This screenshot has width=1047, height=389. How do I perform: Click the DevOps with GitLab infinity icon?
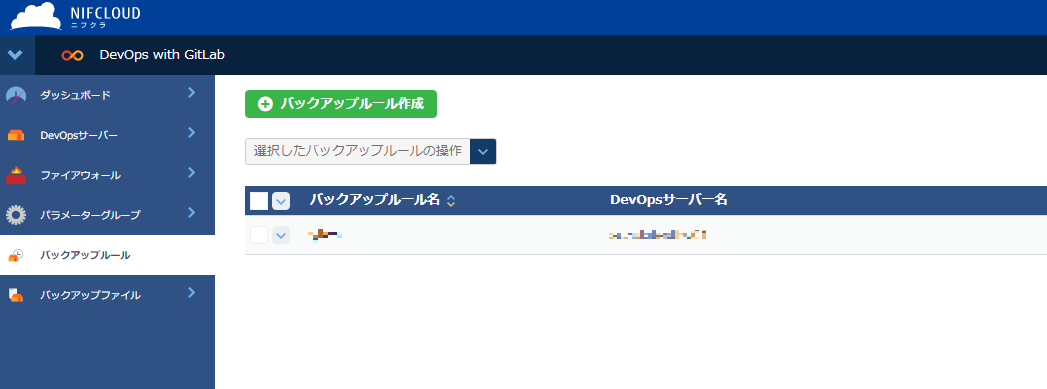(72, 55)
